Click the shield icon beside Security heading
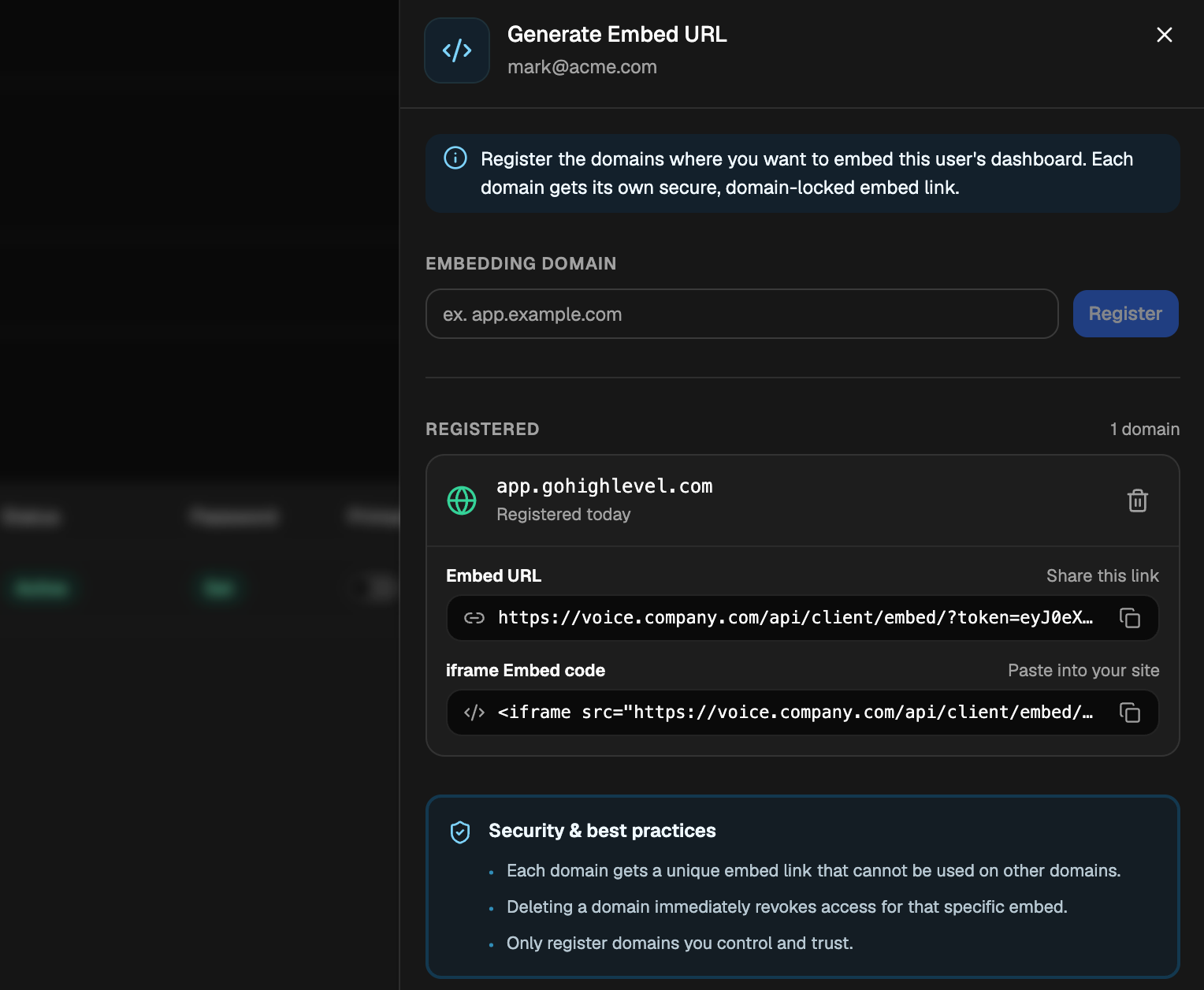 pyautogui.click(x=460, y=832)
